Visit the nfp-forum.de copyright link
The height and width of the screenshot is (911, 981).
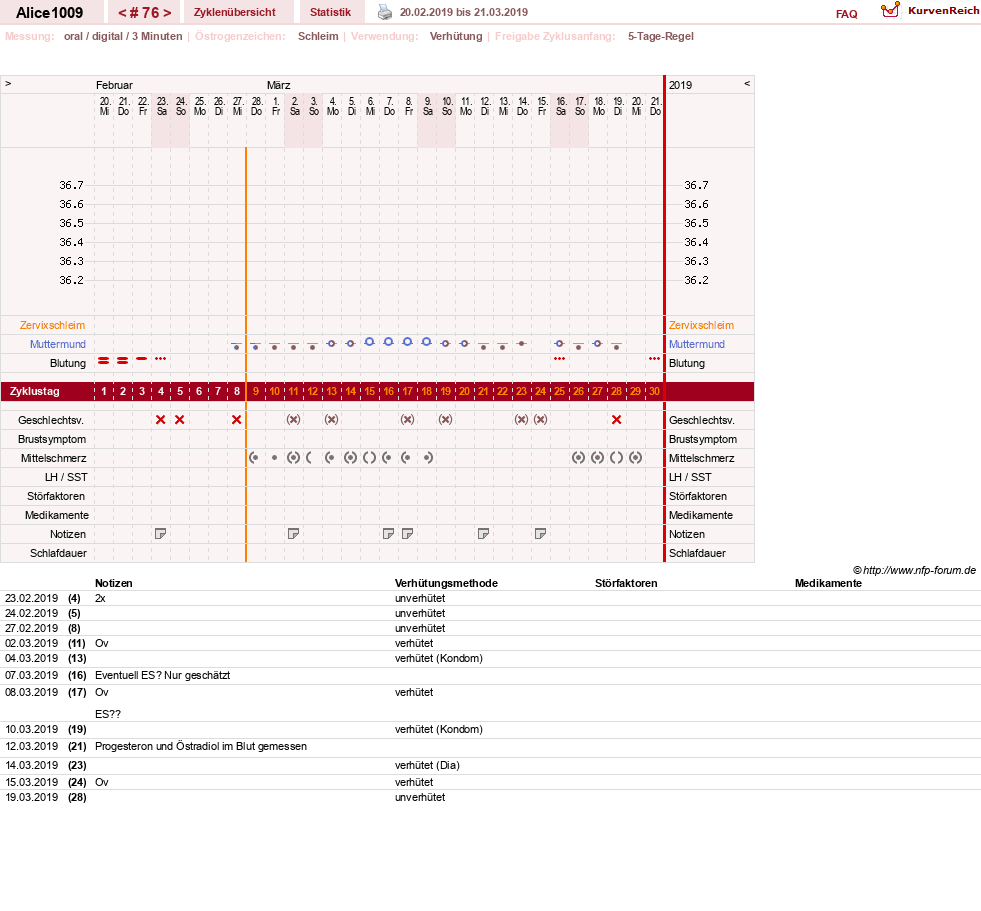pos(915,570)
